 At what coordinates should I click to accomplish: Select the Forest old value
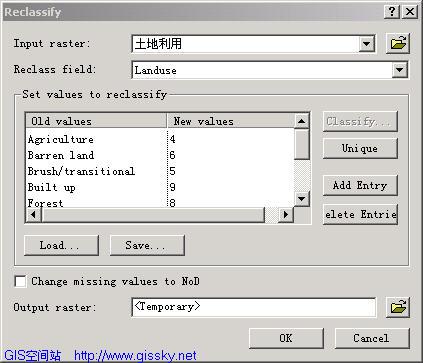tap(45, 203)
